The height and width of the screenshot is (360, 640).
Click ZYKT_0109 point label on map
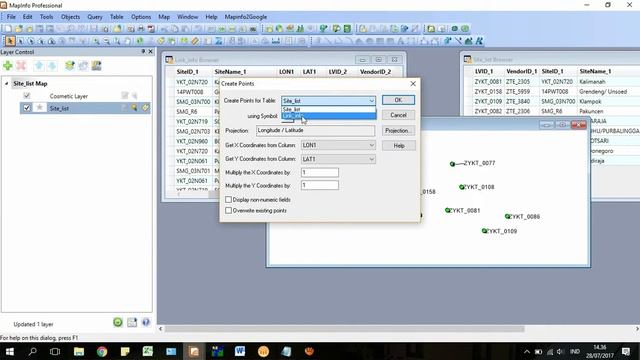click(502, 231)
